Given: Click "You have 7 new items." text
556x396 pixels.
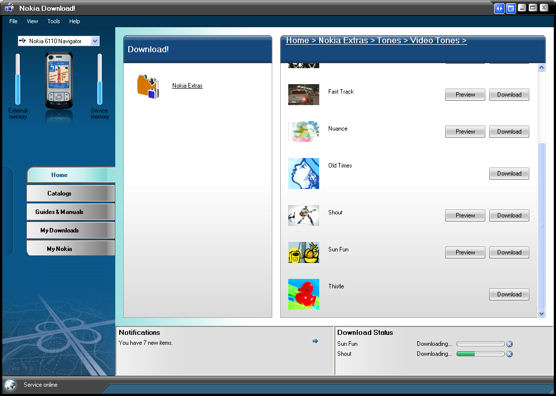Looking at the screenshot, I should pos(146,343).
